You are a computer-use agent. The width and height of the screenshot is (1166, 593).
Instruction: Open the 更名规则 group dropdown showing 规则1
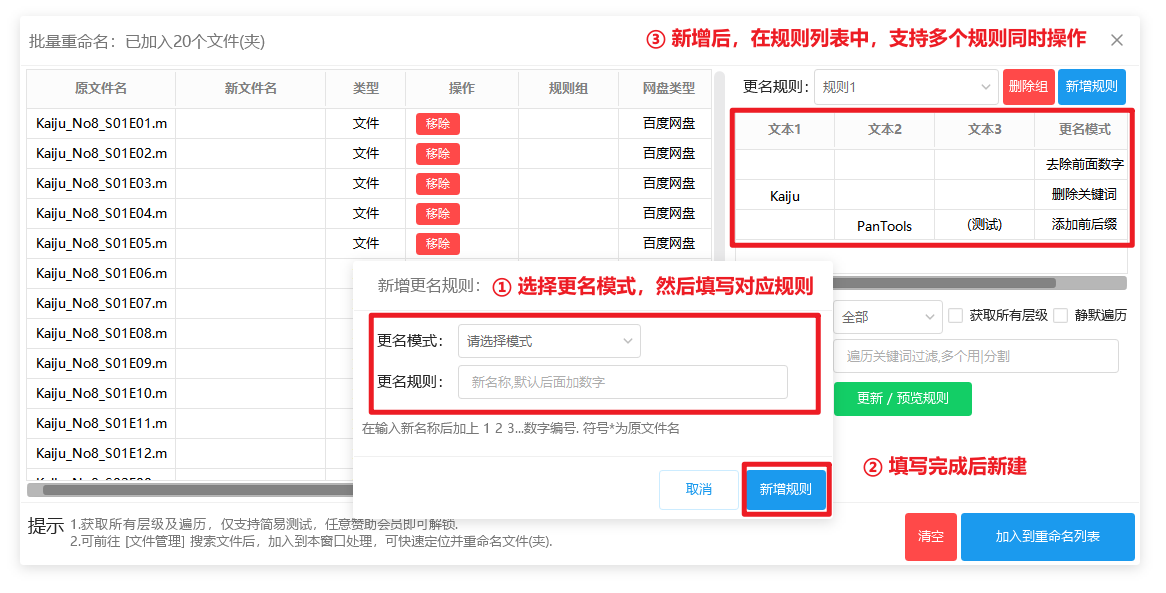pyautogui.click(x=906, y=87)
